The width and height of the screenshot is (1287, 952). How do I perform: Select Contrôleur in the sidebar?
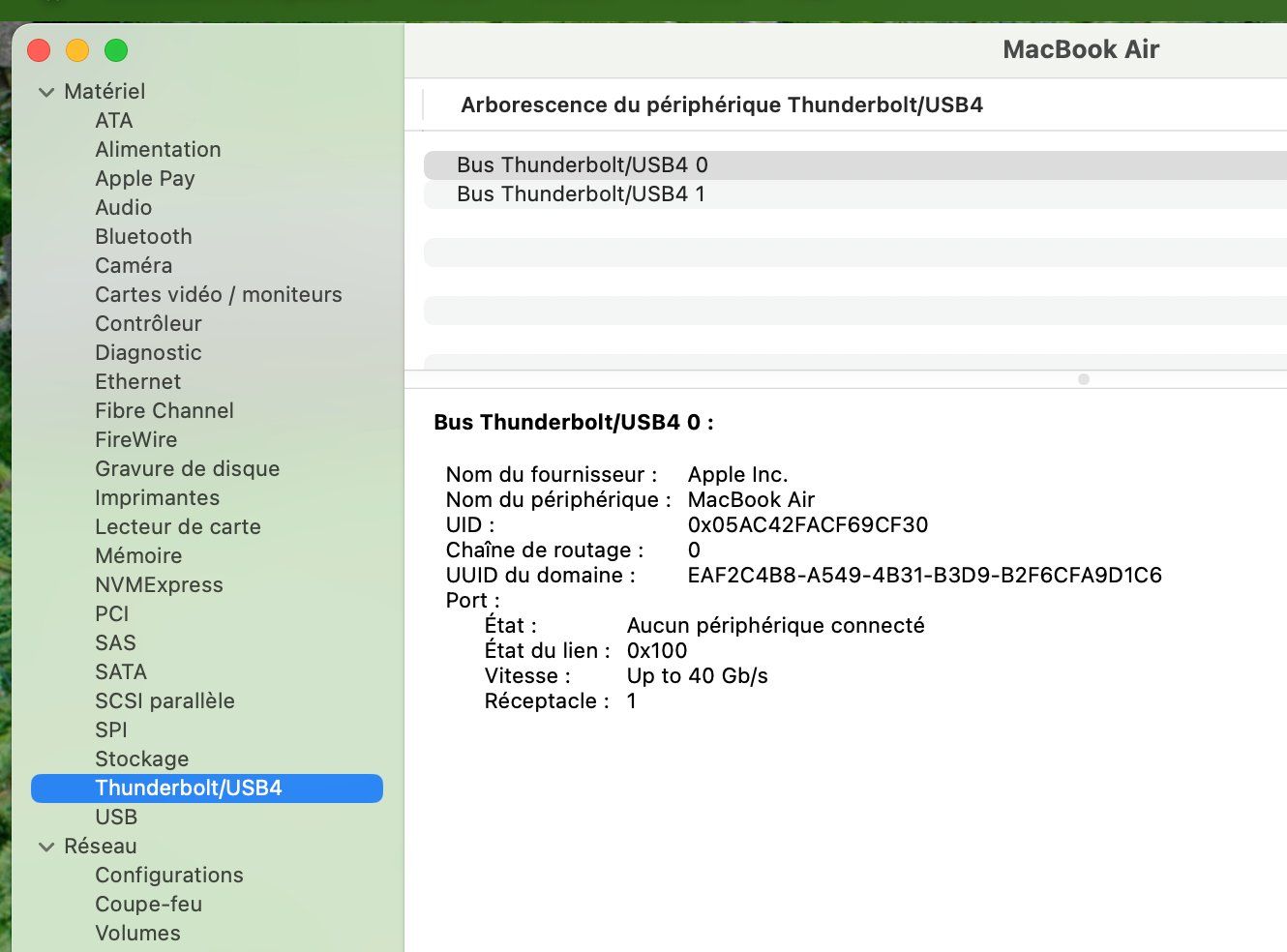tap(148, 324)
